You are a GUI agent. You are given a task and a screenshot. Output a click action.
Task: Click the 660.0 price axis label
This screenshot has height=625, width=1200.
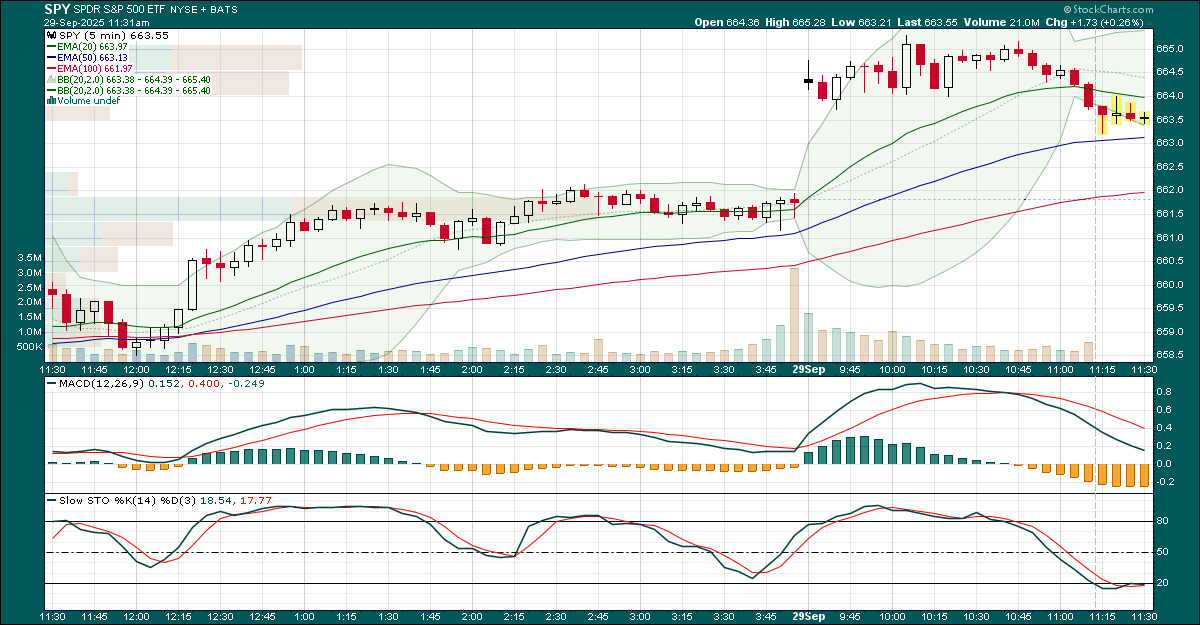coord(1170,285)
